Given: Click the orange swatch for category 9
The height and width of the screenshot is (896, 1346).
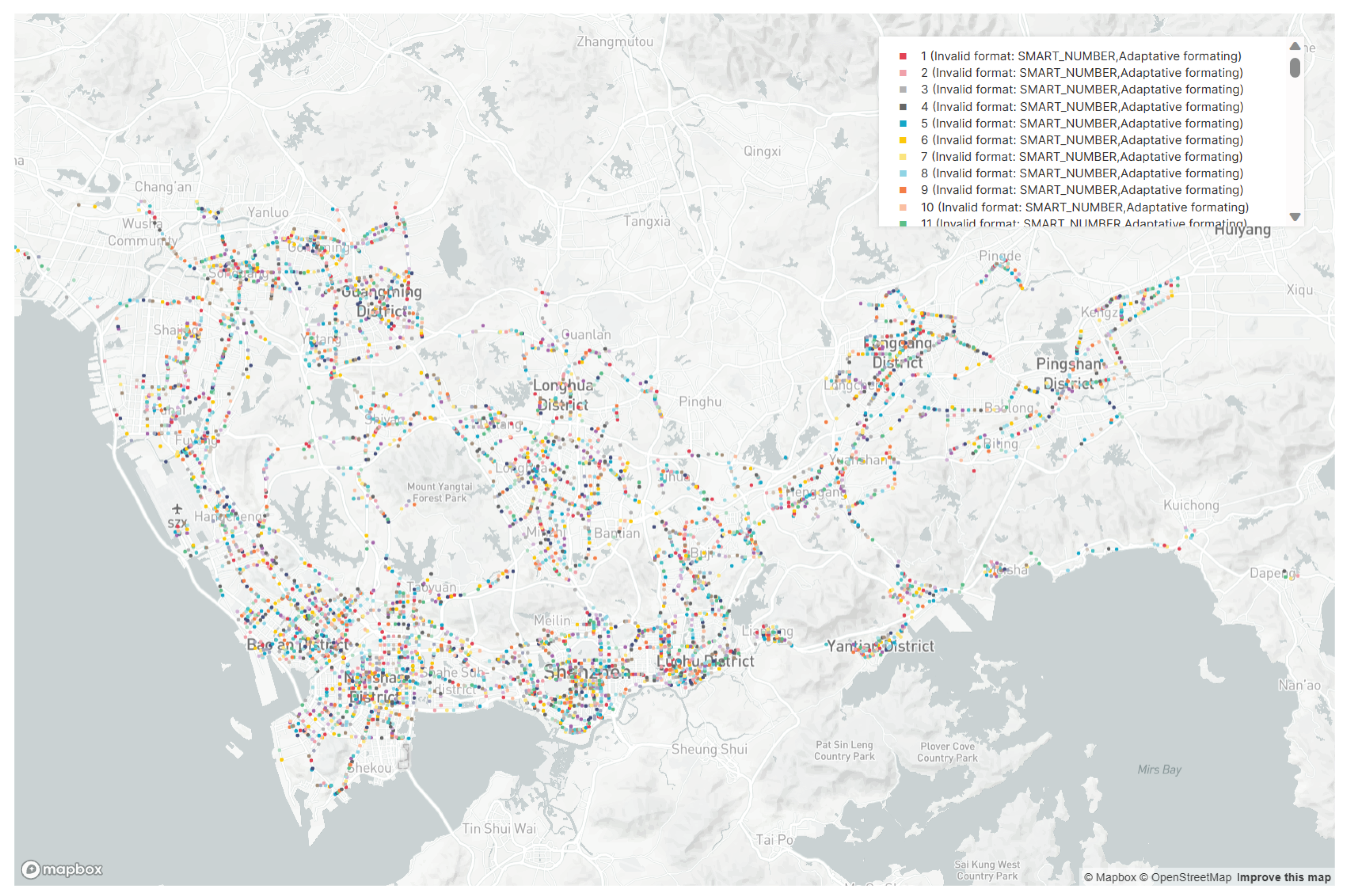Looking at the screenshot, I should tap(902, 190).
